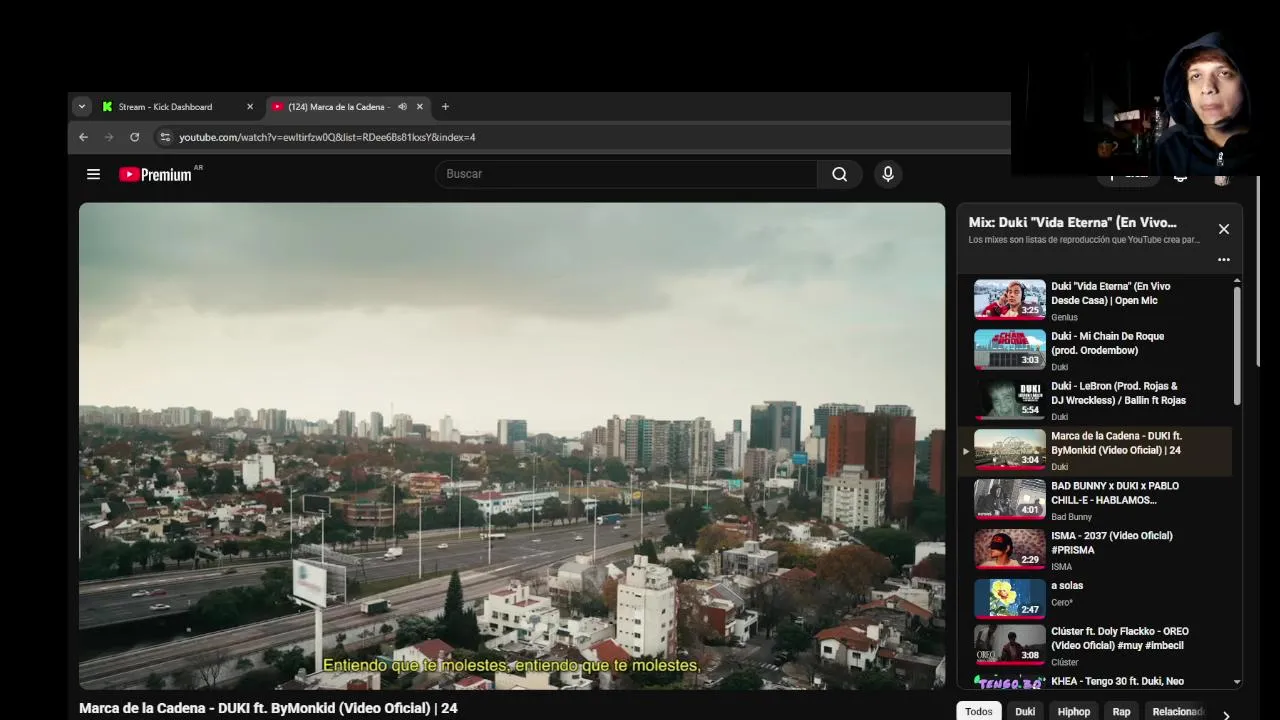The height and width of the screenshot is (720, 1280).
Task: Mute the tab via its speaker icon
Action: point(402,107)
